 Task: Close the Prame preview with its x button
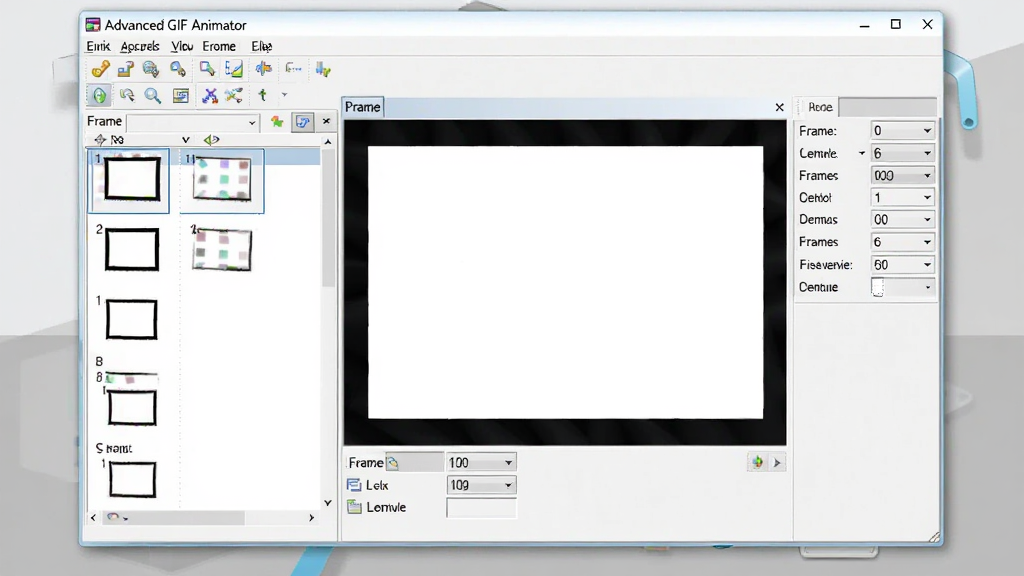coord(779,107)
